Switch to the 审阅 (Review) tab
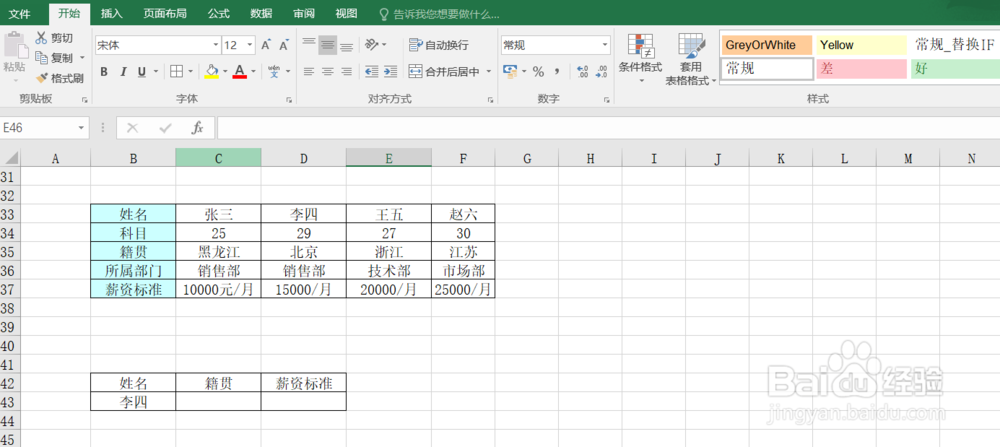Viewport: 1000px width, 447px height. tap(304, 14)
